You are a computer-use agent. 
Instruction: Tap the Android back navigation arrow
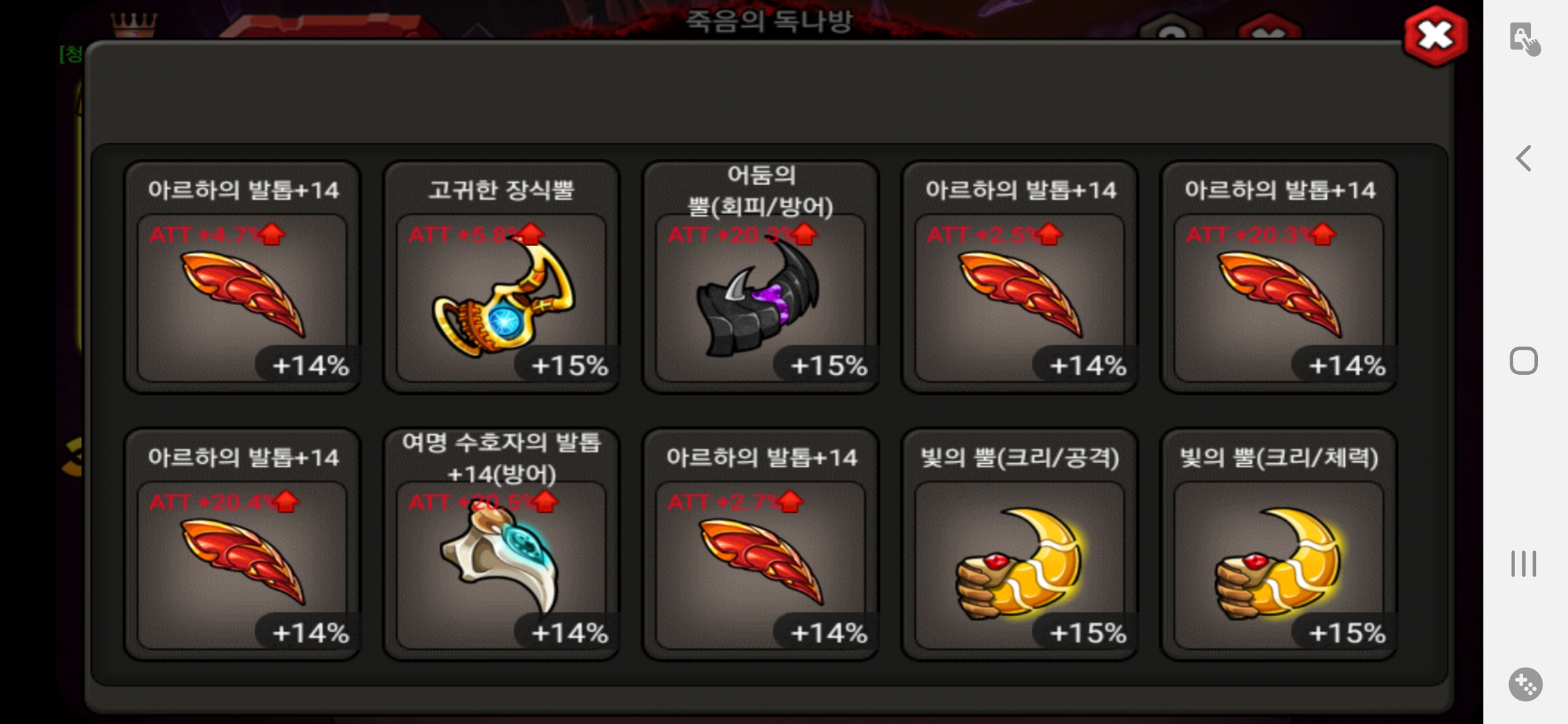coord(1524,159)
